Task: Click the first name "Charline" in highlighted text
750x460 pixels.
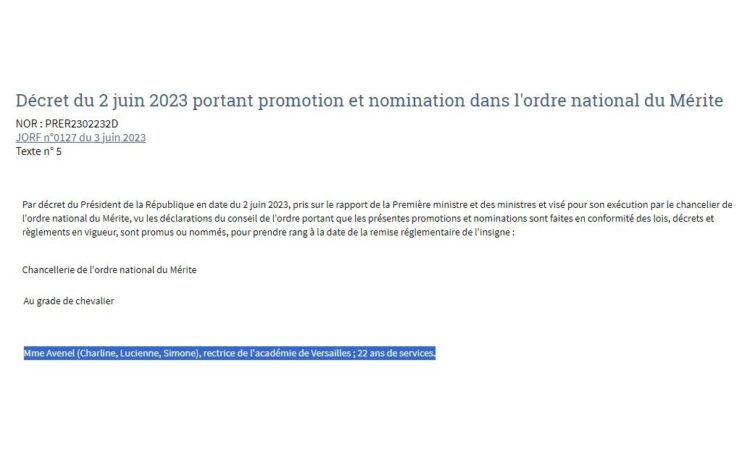Action: coord(98,353)
